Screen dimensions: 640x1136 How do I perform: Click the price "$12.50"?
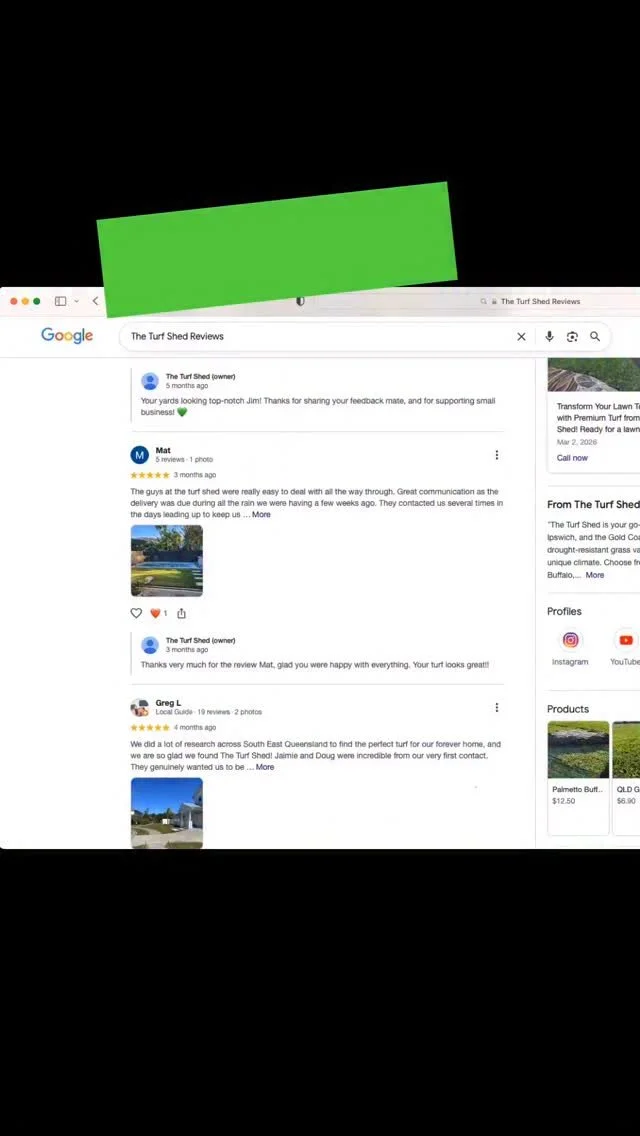point(563,801)
